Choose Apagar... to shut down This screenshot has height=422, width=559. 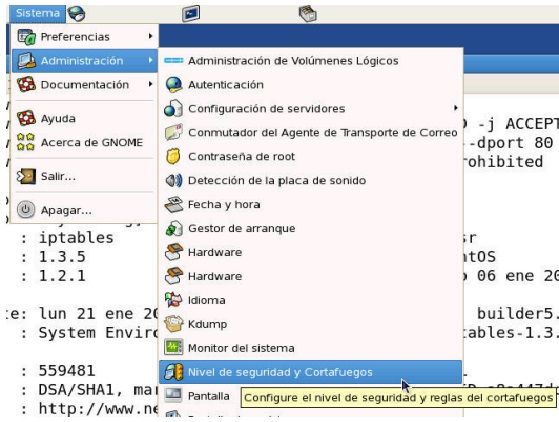click(x=85, y=210)
